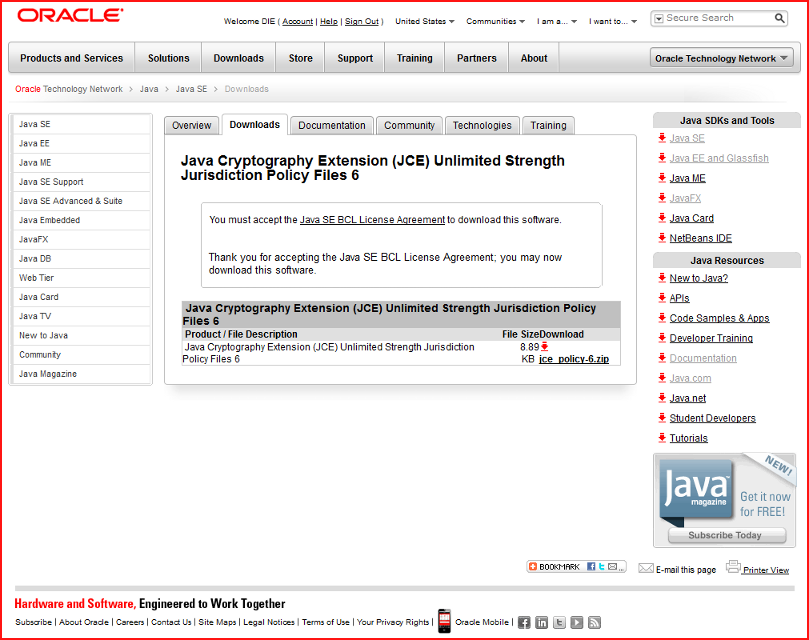
Task: Select Web Tier in left sidebar
Action: (x=82, y=278)
